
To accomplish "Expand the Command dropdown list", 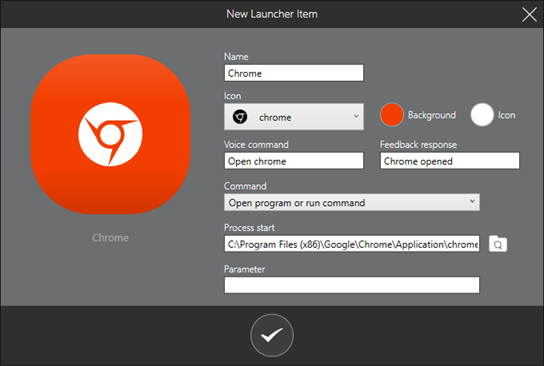I will 352,202.
